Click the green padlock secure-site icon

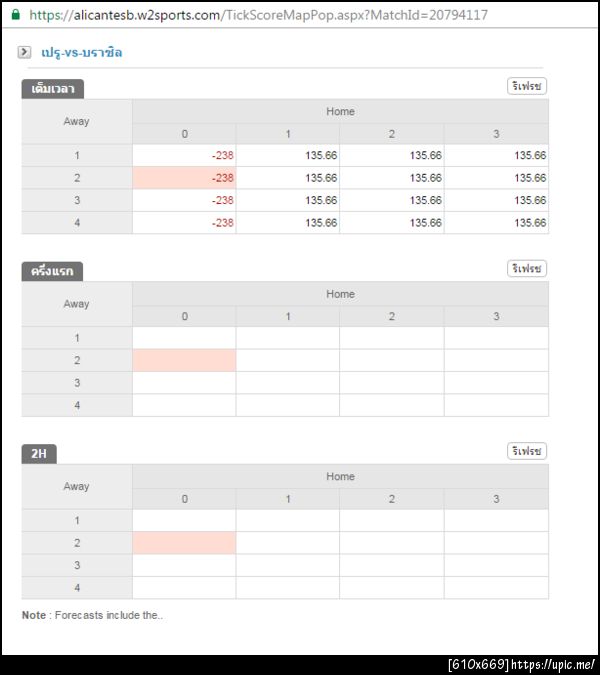pos(14,15)
